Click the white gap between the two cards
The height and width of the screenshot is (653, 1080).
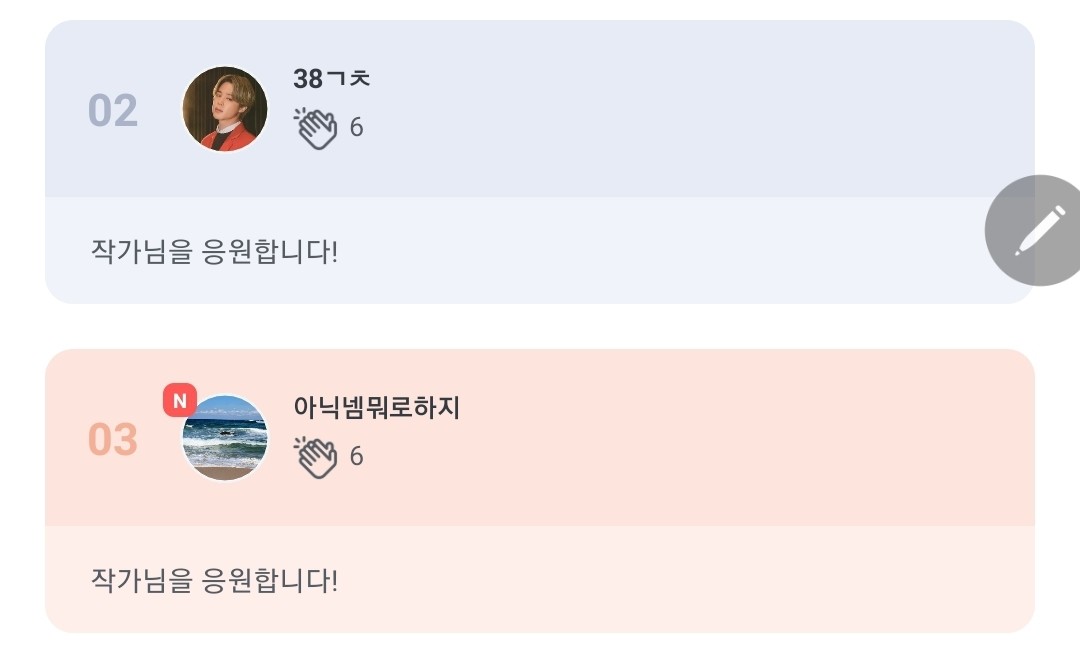point(540,326)
